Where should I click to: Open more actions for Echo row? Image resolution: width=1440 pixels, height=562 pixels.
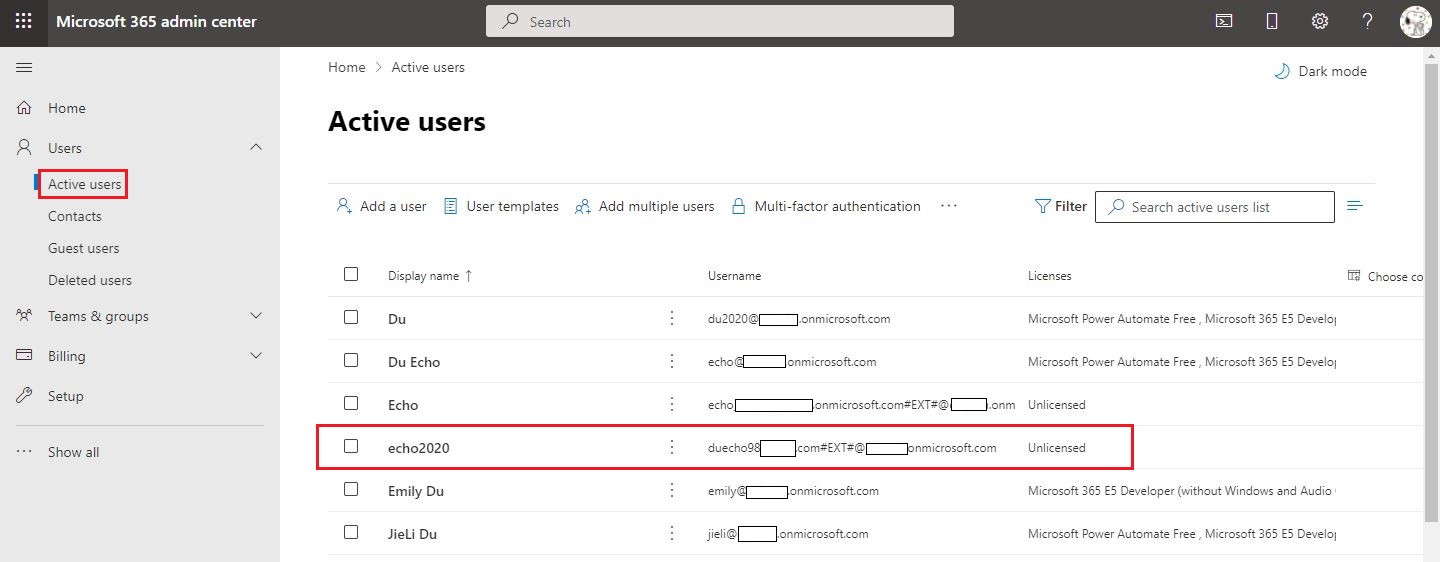pyautogui.click(x=672, y=404)
